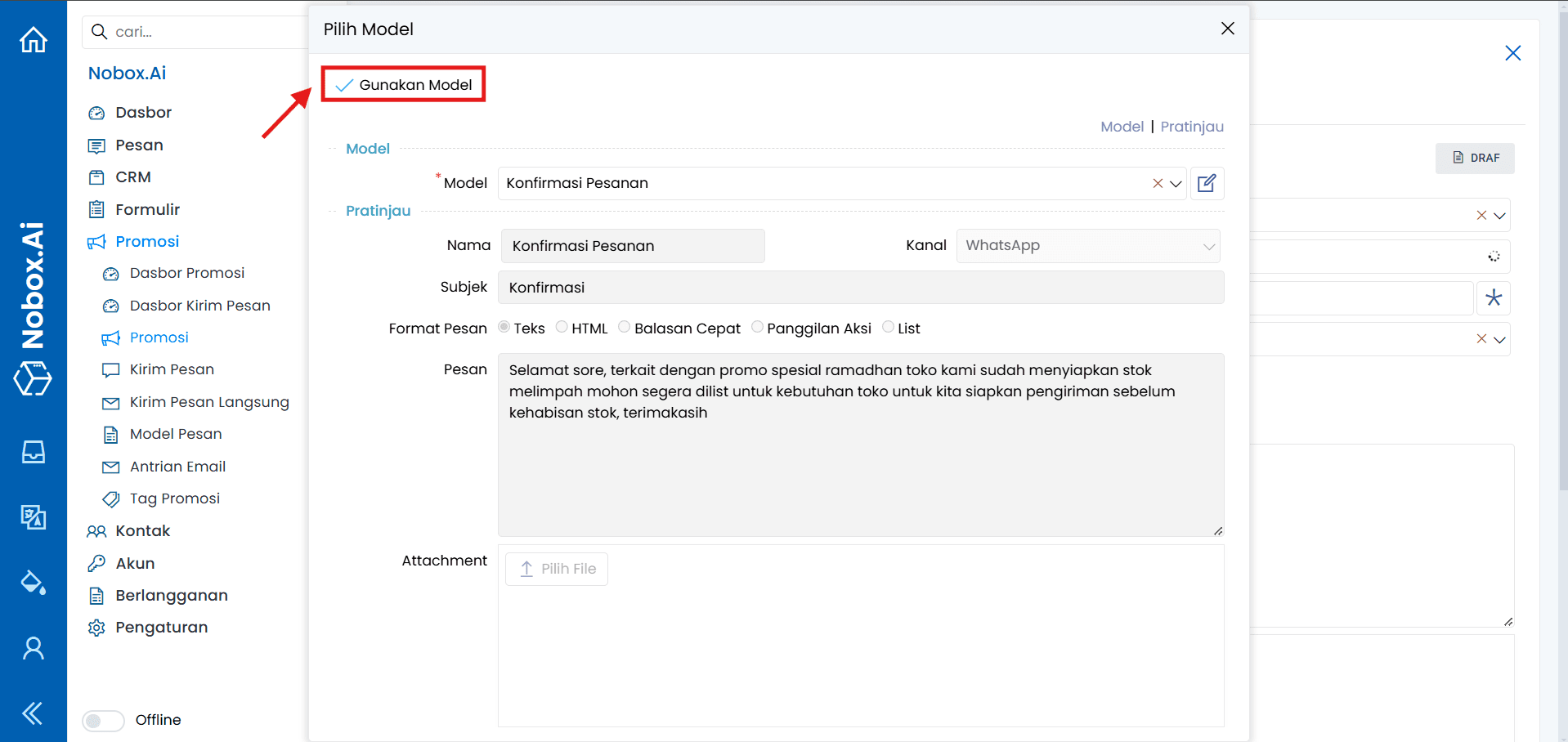The image size is (1568, 742).
Task: Click the edit pencil beside the Model field
Action: [x=1207, y=183]
